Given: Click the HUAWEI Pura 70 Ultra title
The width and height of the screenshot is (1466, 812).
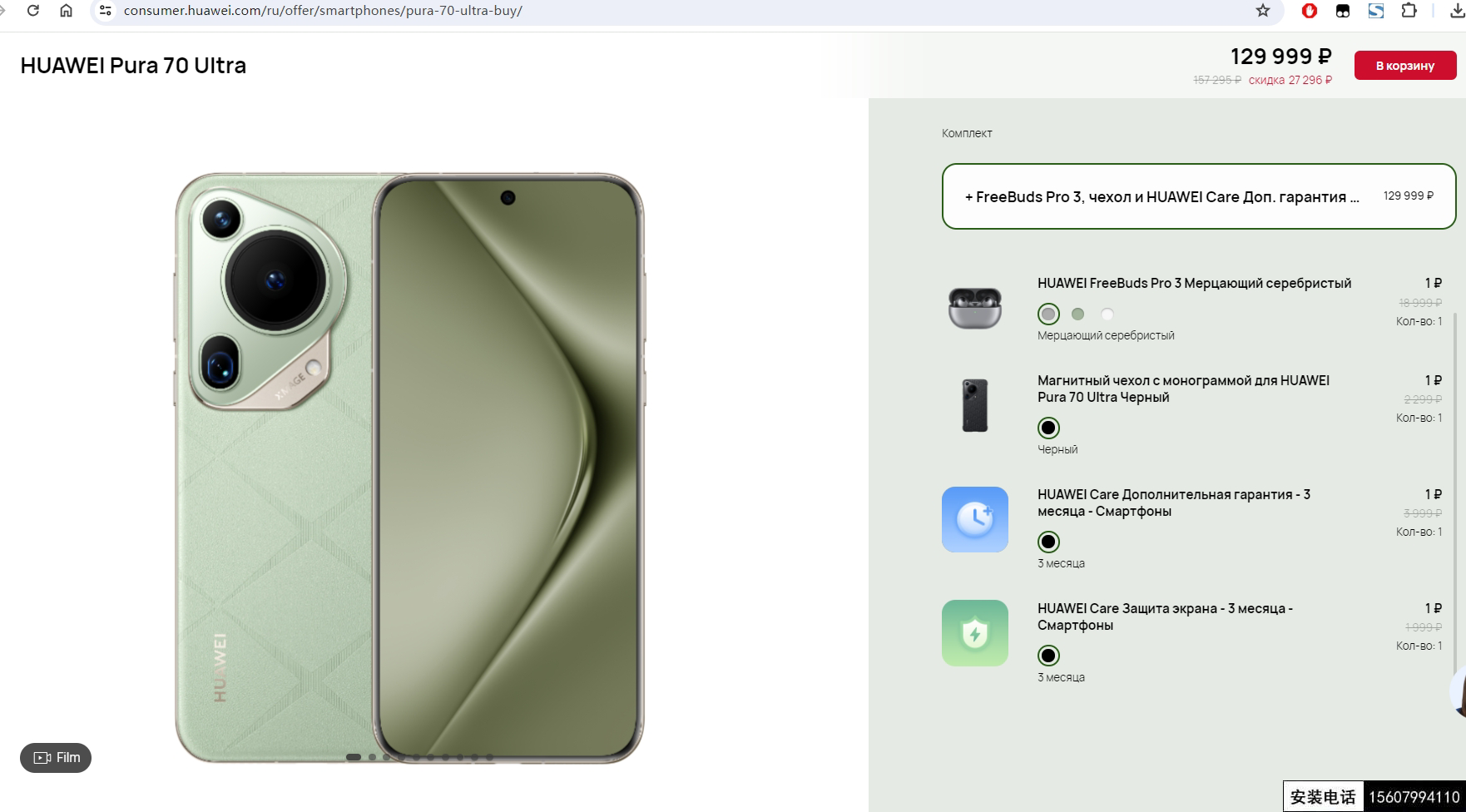Looking at the screenshot, I should (133, 66).
